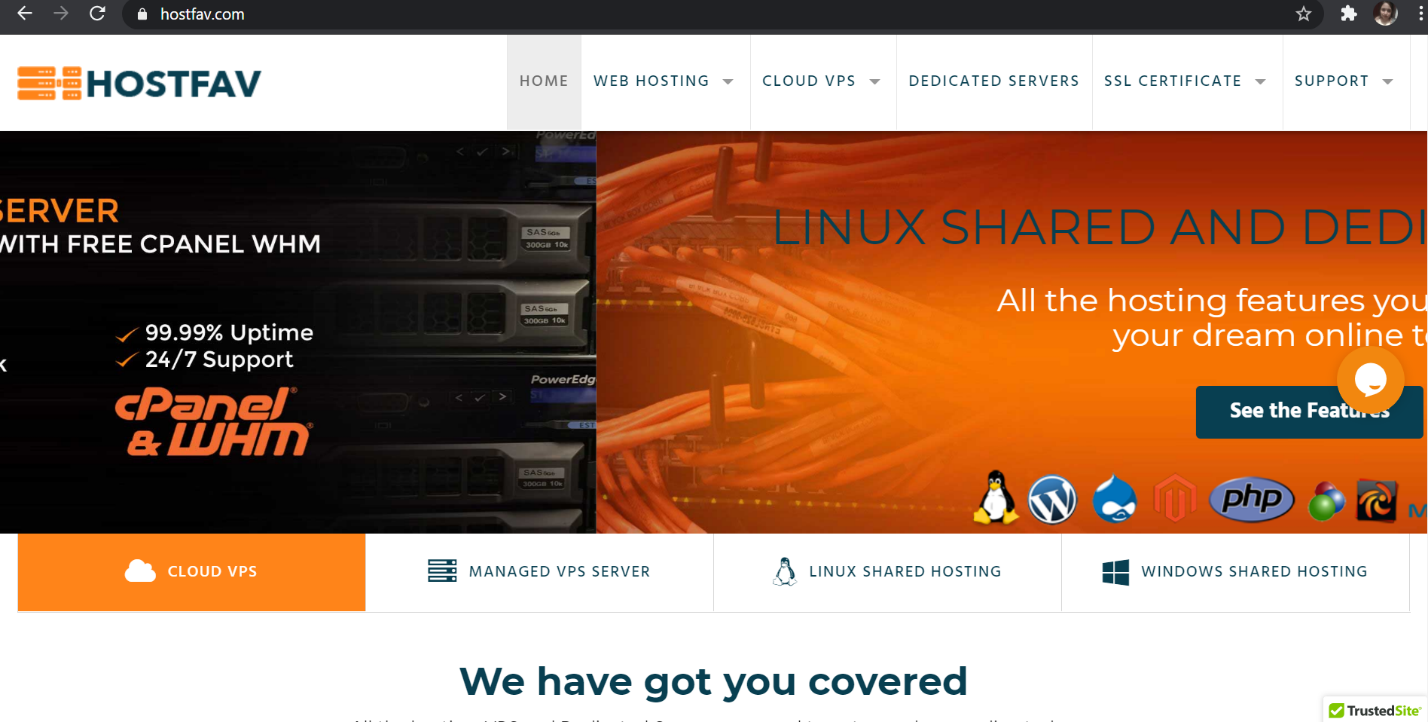The image size is (1428, 722).
Task: Reload the page with the refresh icon
Action: (x=97, y=14)
